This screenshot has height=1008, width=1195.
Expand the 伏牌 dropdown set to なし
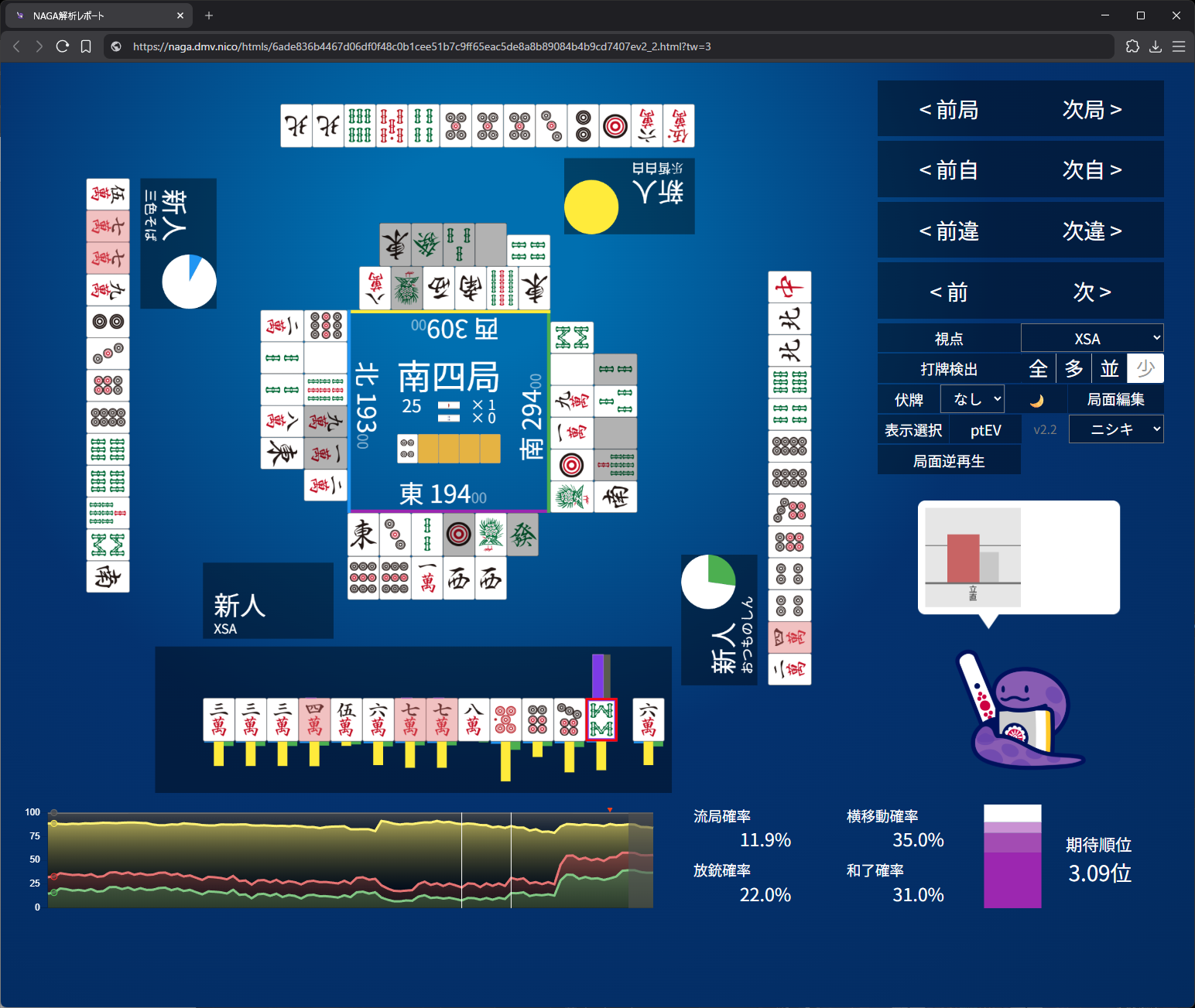click(x=972, y=400)
